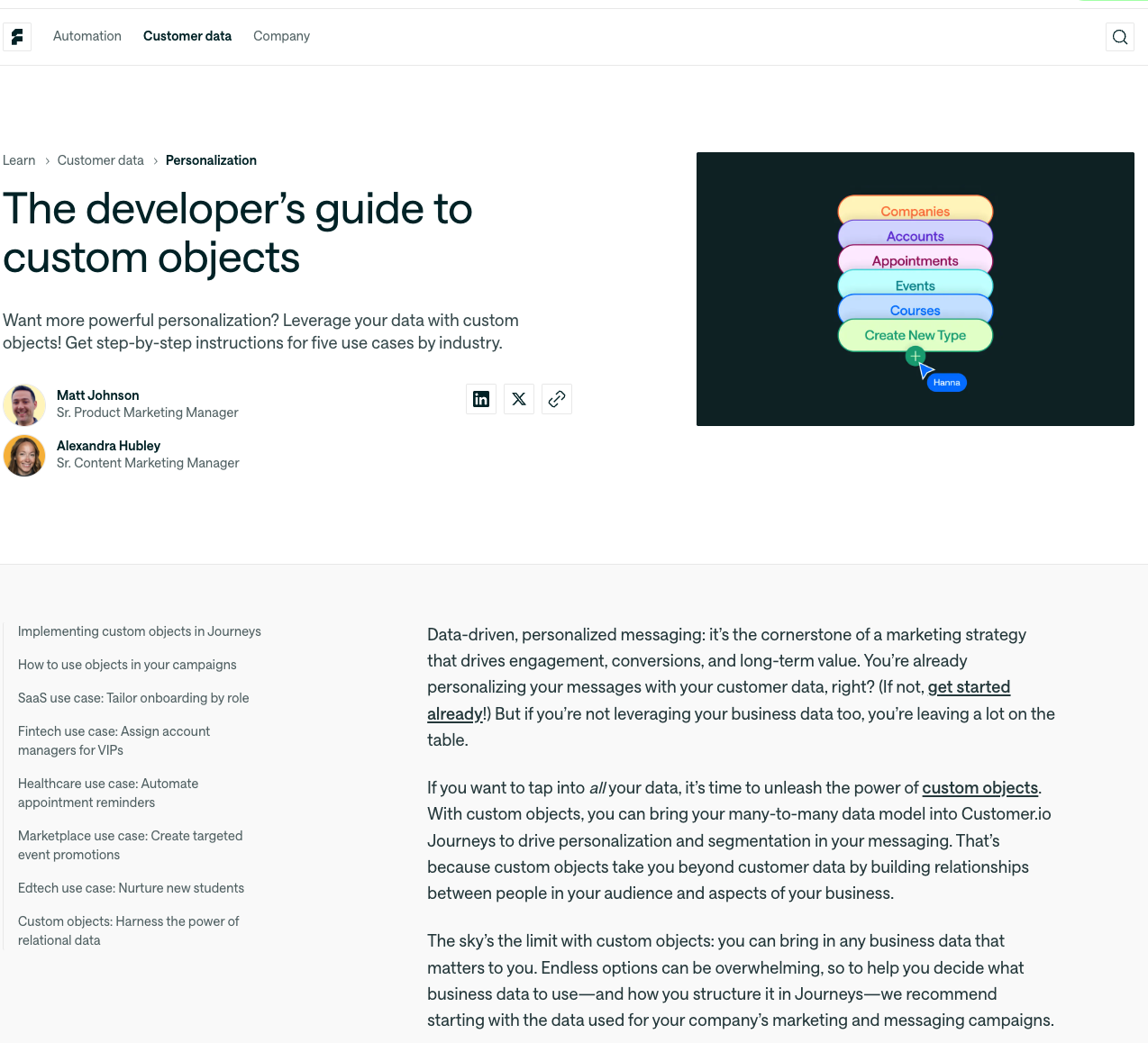Jump to How to use objects in your campaigns
The width and height of the screenshot is (1148, 1043).
(x=127, y=665)
